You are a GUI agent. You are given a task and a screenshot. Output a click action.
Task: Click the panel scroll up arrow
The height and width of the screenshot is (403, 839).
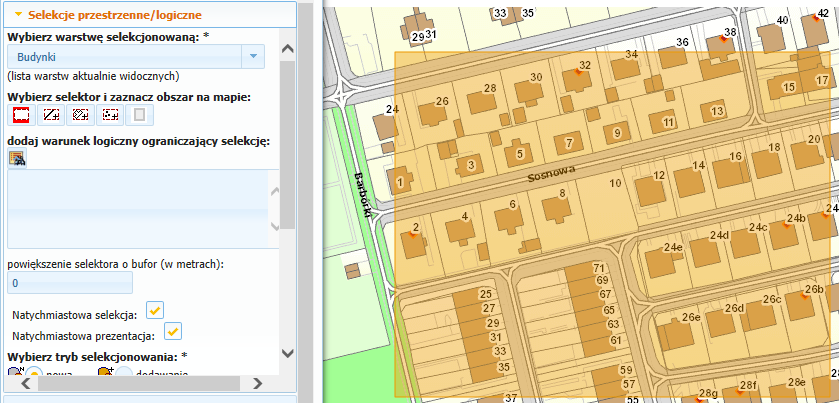(287, 49)
